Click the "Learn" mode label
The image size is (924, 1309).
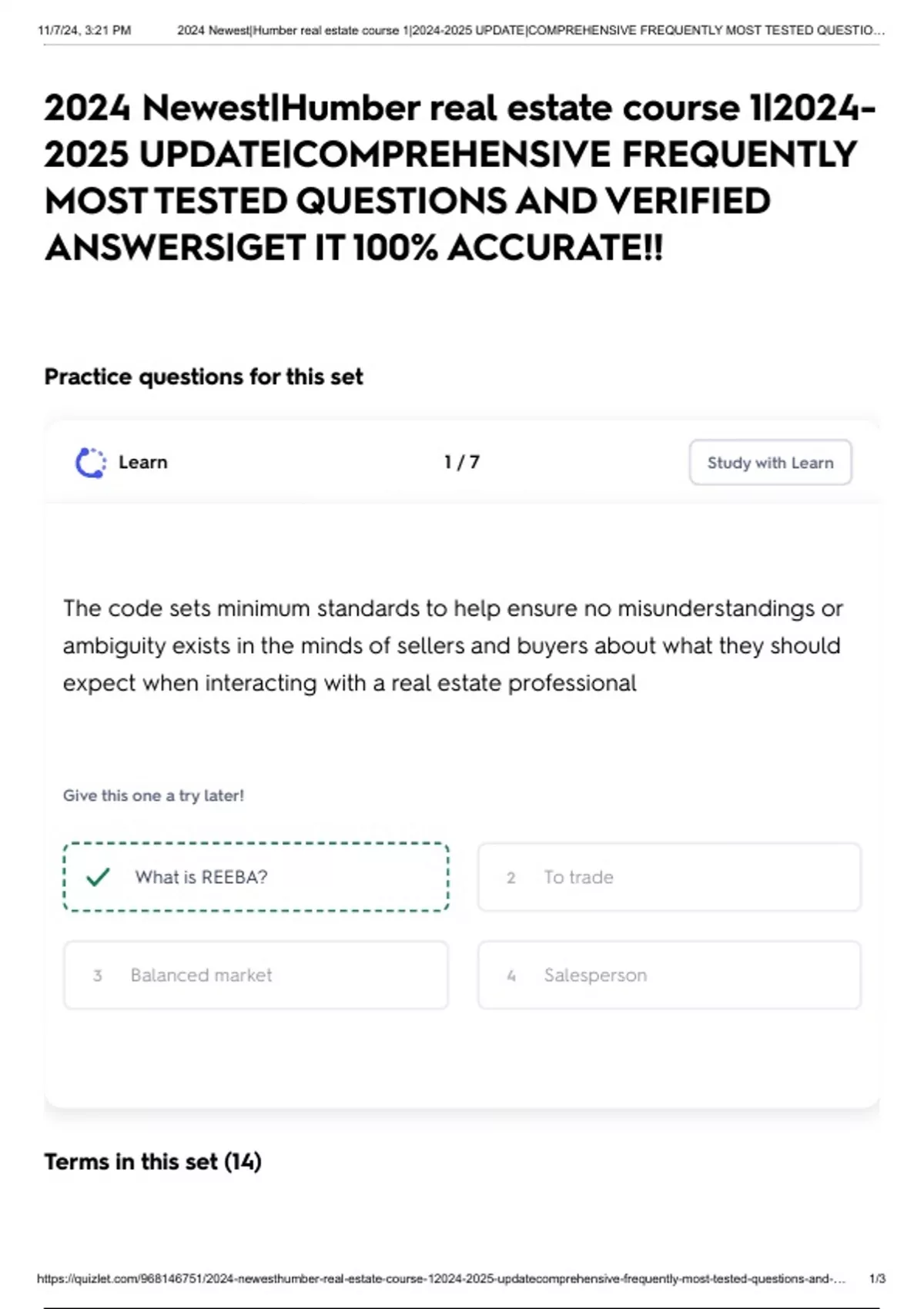pos(143,462)
